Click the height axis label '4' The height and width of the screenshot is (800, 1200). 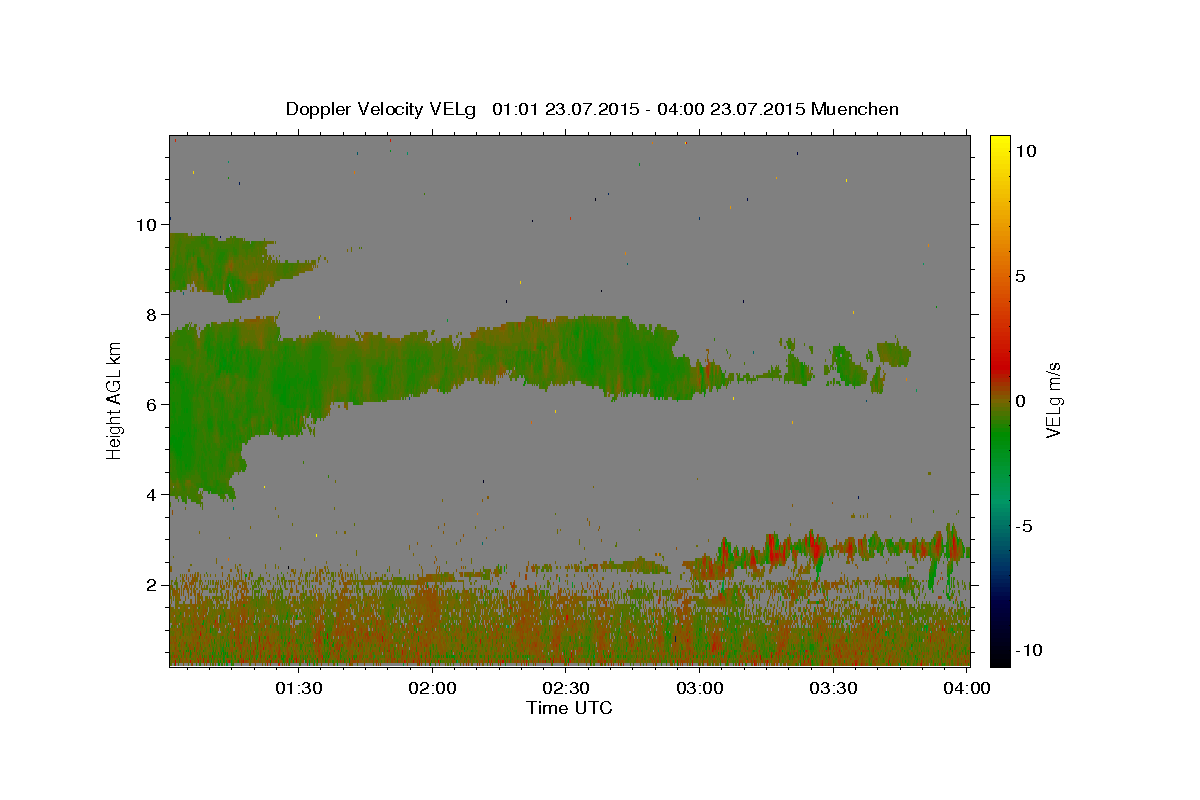(x=153, y=495)
